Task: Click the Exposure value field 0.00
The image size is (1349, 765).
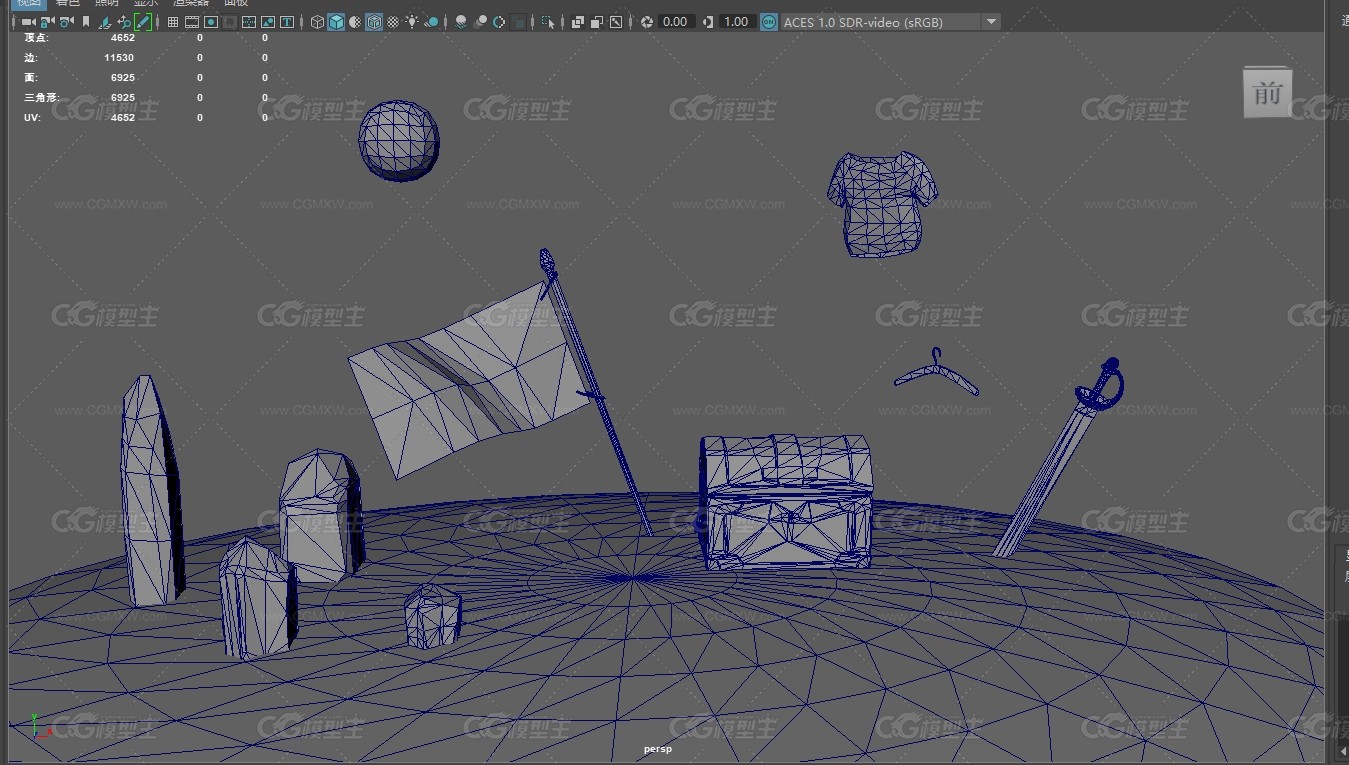Action: click(675, 21)
